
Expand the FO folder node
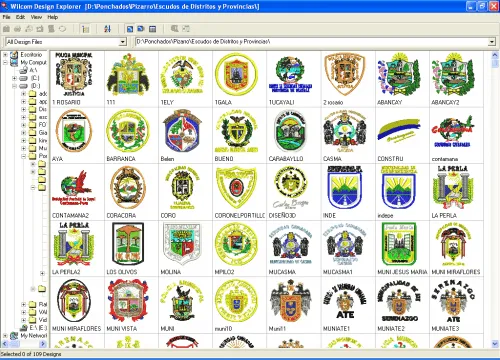point(23,125)
